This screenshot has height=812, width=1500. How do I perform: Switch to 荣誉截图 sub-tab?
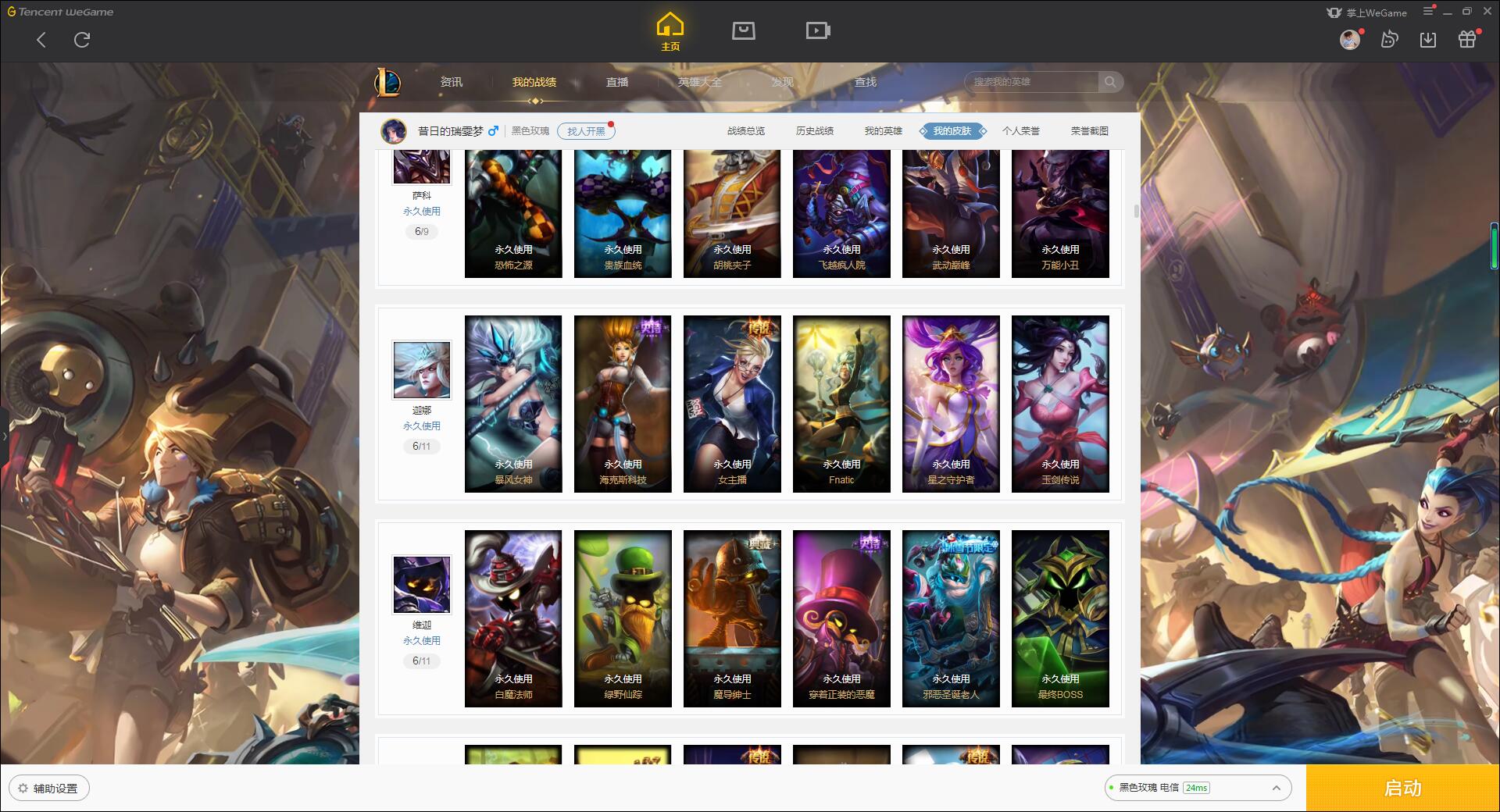click(x=1090, y=131)
